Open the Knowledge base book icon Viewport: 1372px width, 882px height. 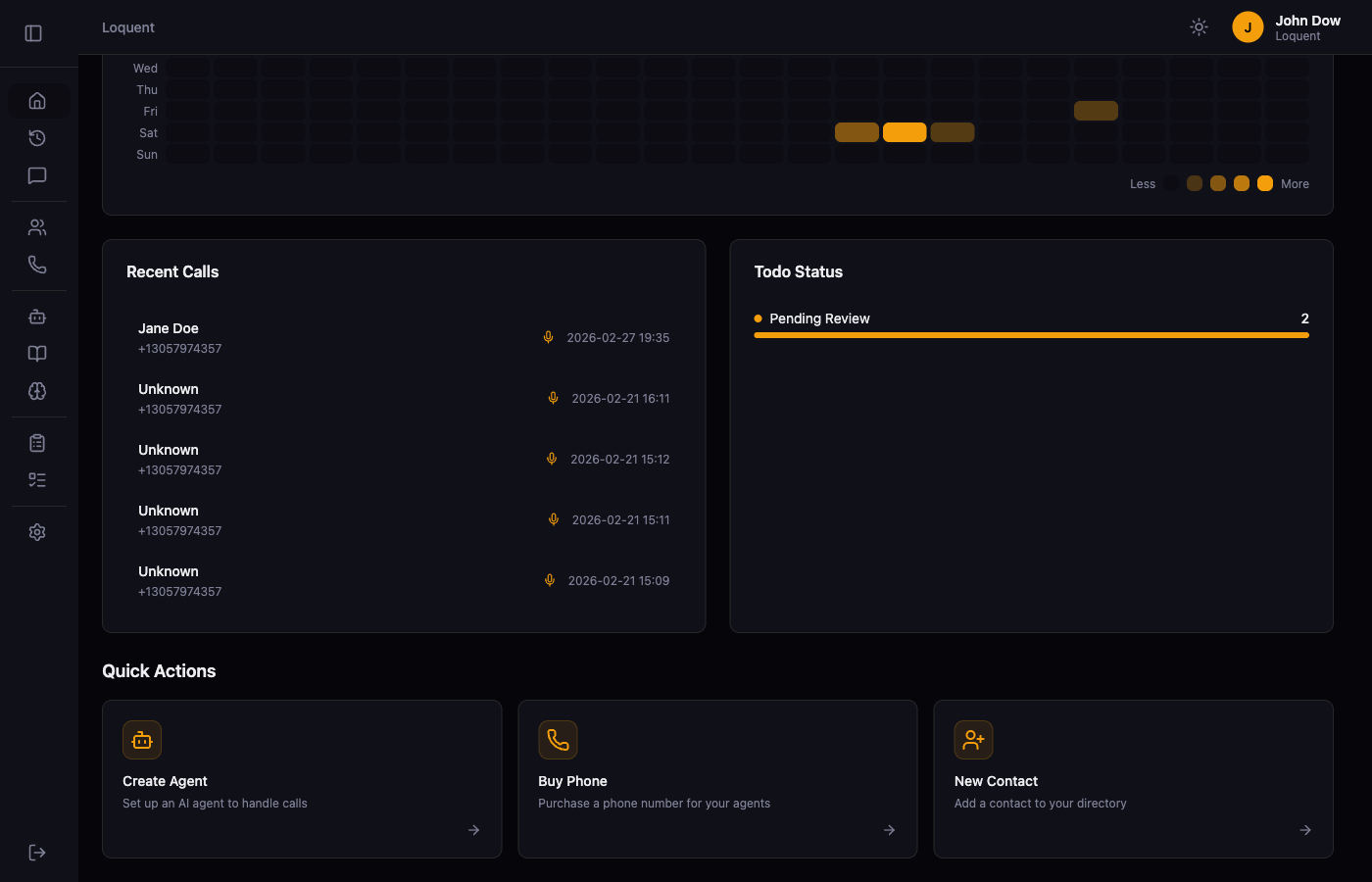coord(37,353)
